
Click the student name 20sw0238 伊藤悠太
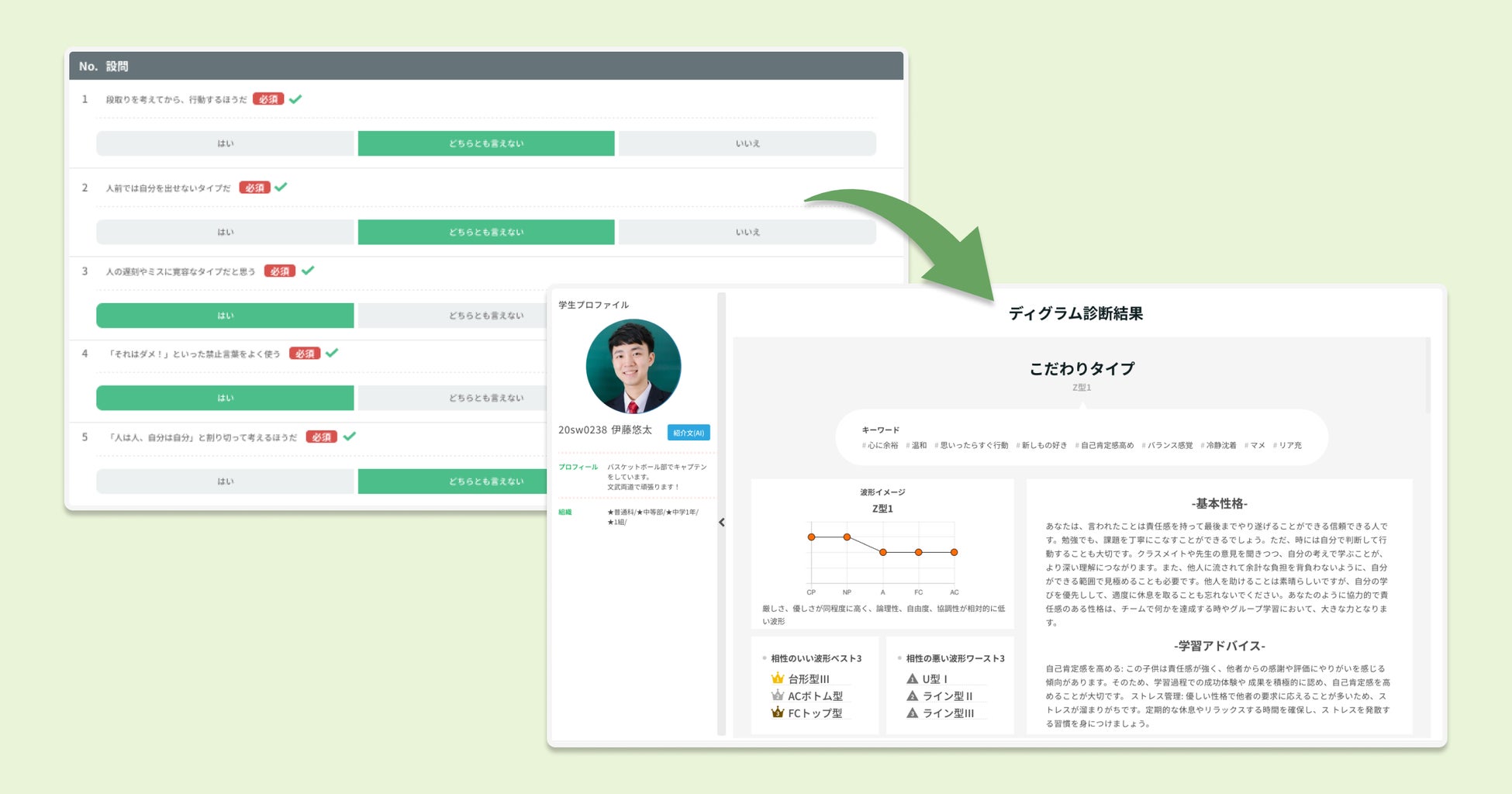click(605, 430)
